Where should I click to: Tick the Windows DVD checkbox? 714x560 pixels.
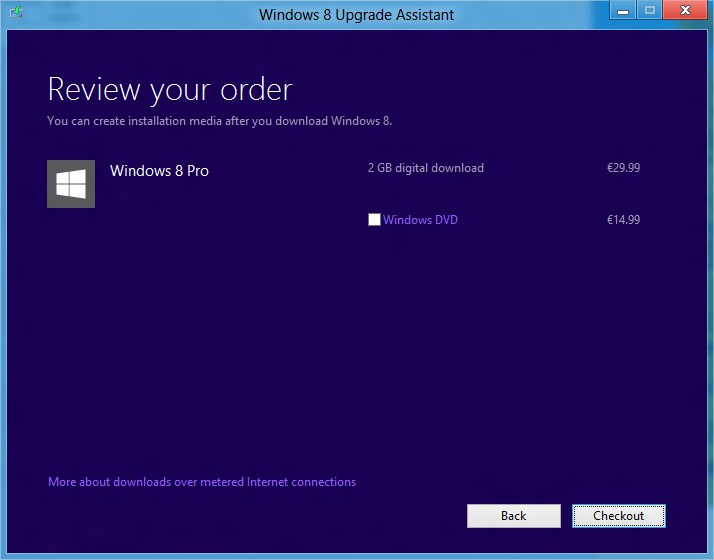[374, 220]
